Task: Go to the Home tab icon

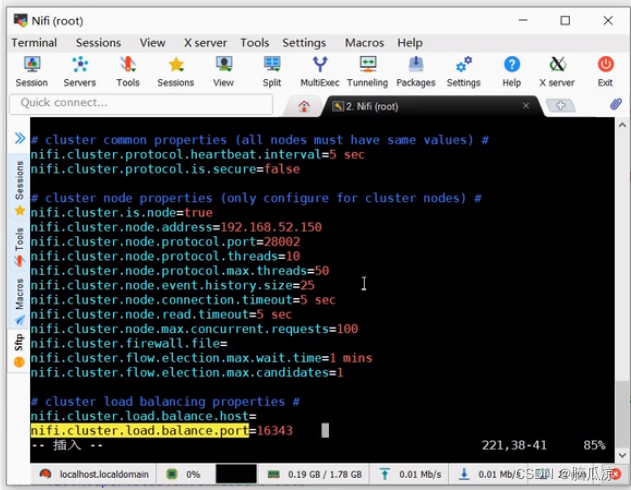Action: click(x=304, y=106)
